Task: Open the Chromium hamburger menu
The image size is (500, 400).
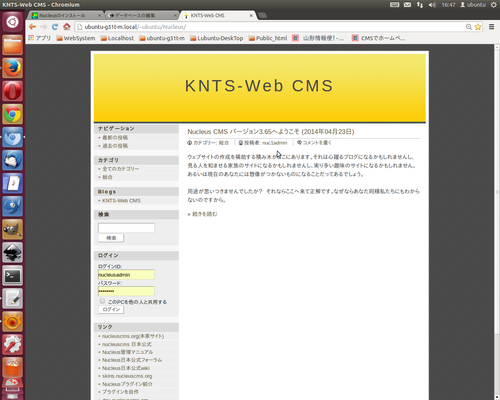Action: 491,27
